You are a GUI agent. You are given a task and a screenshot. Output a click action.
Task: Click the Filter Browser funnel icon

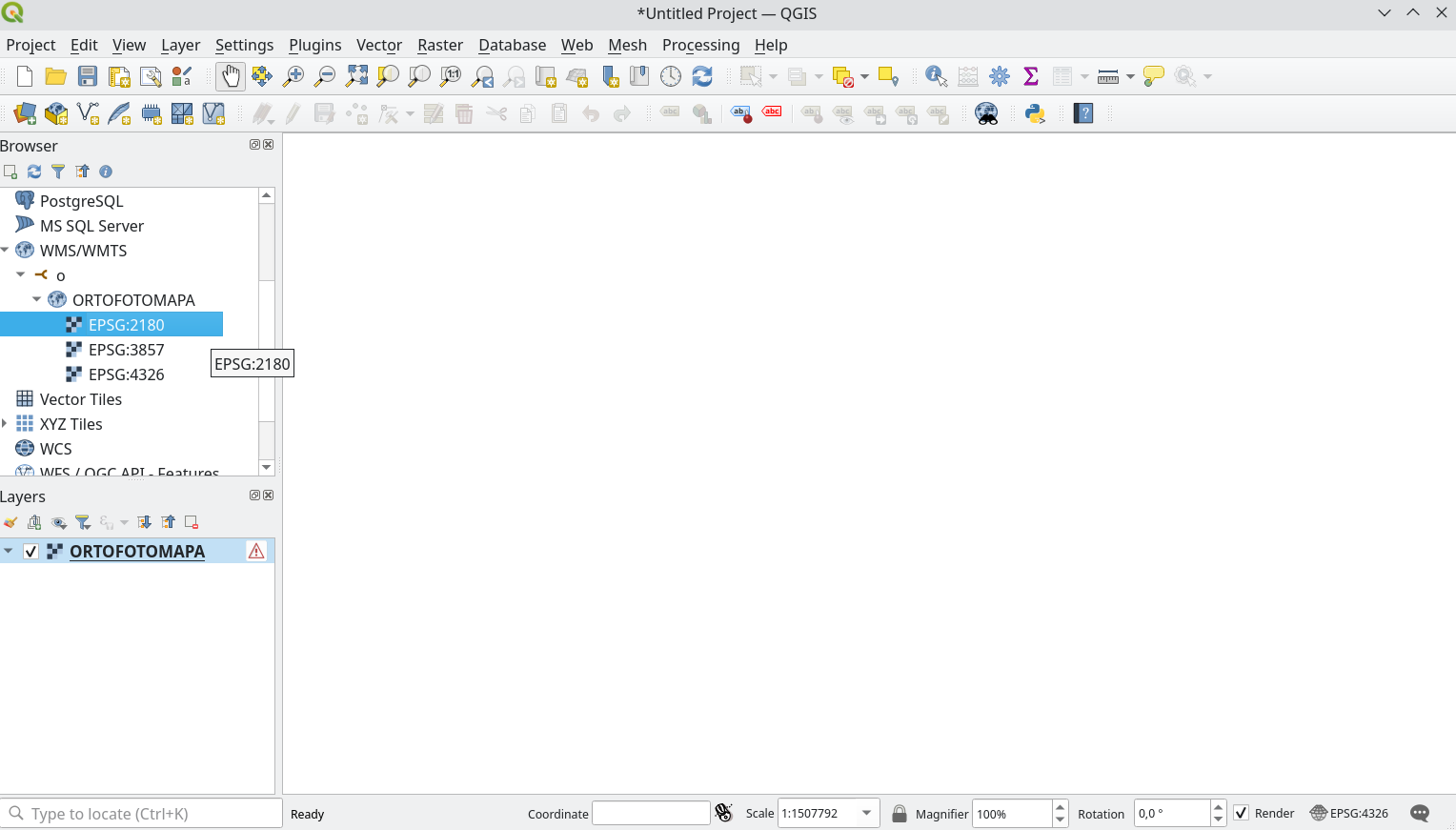(x=58, y=172)
